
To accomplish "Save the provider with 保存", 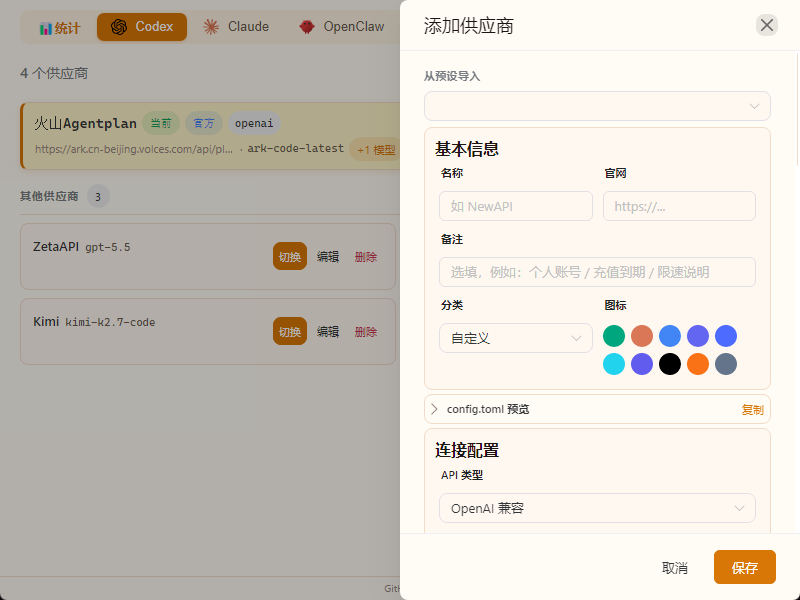I will pos(744,567).
